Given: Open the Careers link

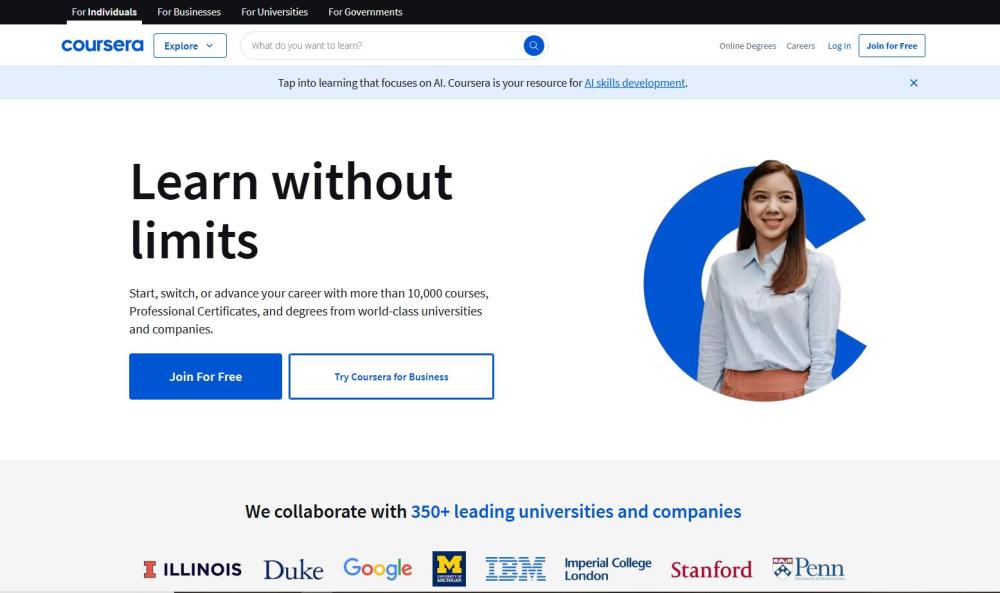Looking at the screenshot, I should coord(800,46).
